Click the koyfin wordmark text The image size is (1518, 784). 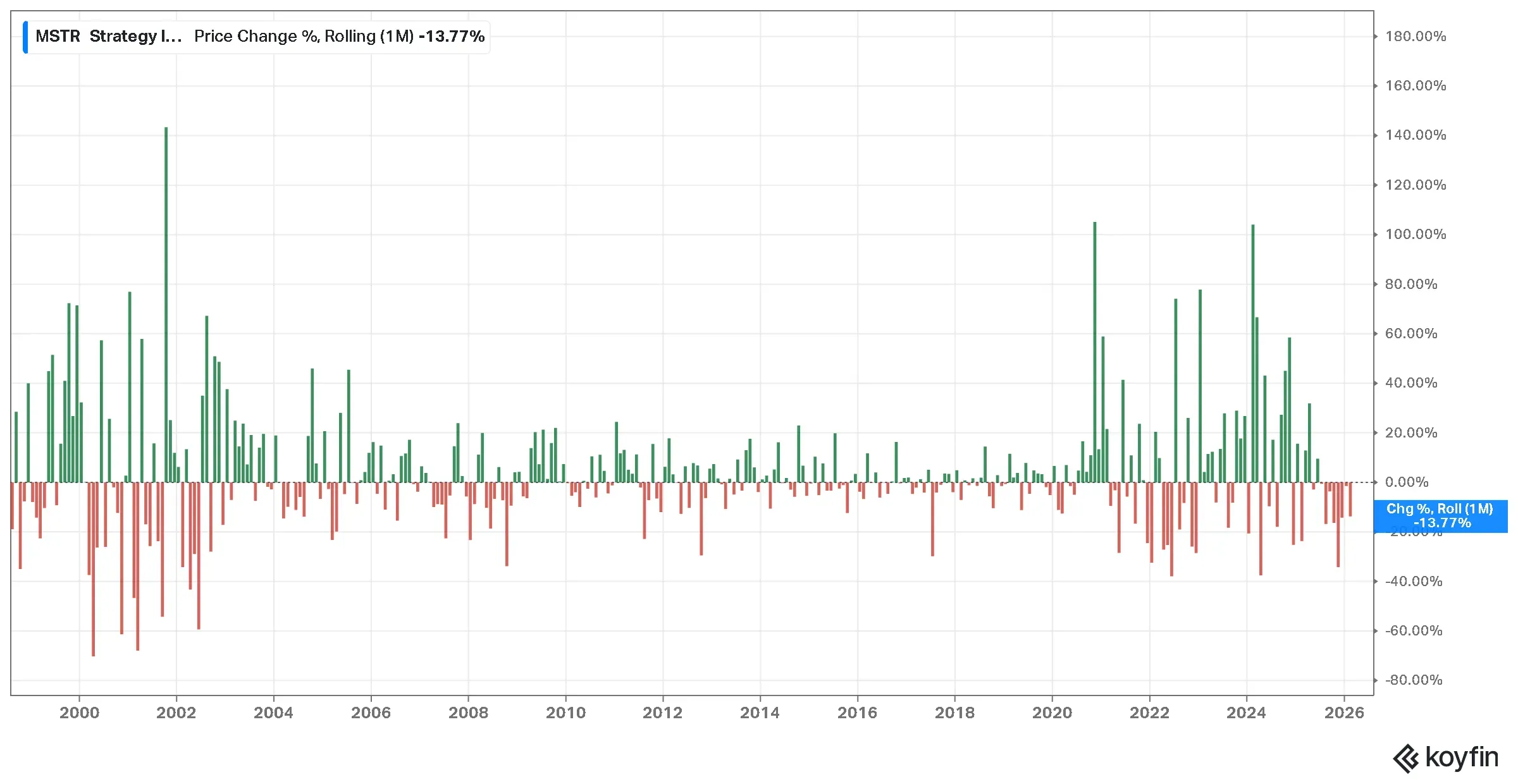coord(1462,757)
